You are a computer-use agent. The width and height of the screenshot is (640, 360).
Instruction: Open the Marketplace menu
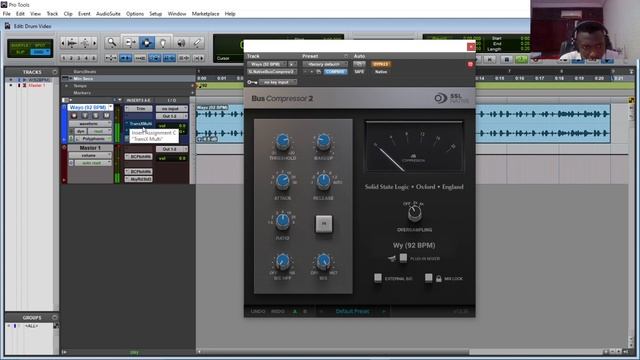pos(205,13)
